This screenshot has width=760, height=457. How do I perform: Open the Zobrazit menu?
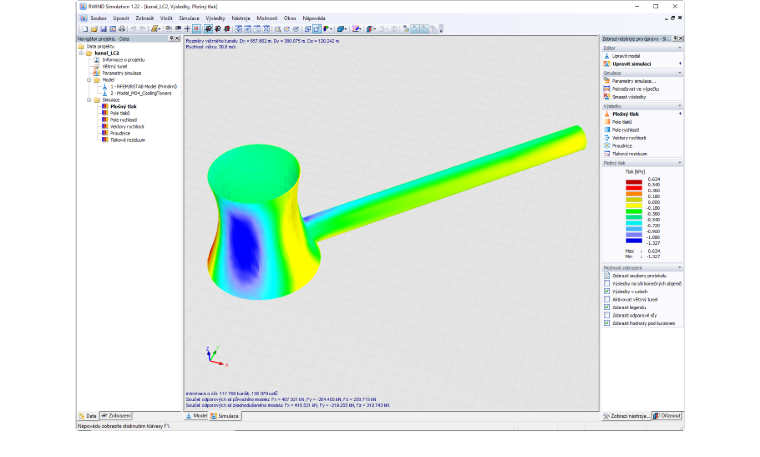[144, 18]
